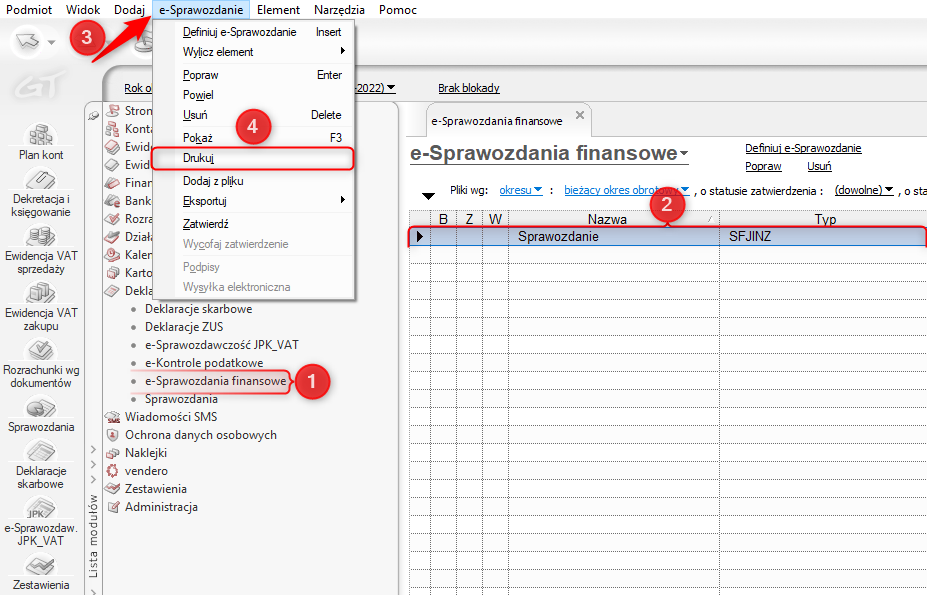Viewport: 927px width, 595px height.
Task: Expand Wylicz element submenu arrow
Action: 342,51
